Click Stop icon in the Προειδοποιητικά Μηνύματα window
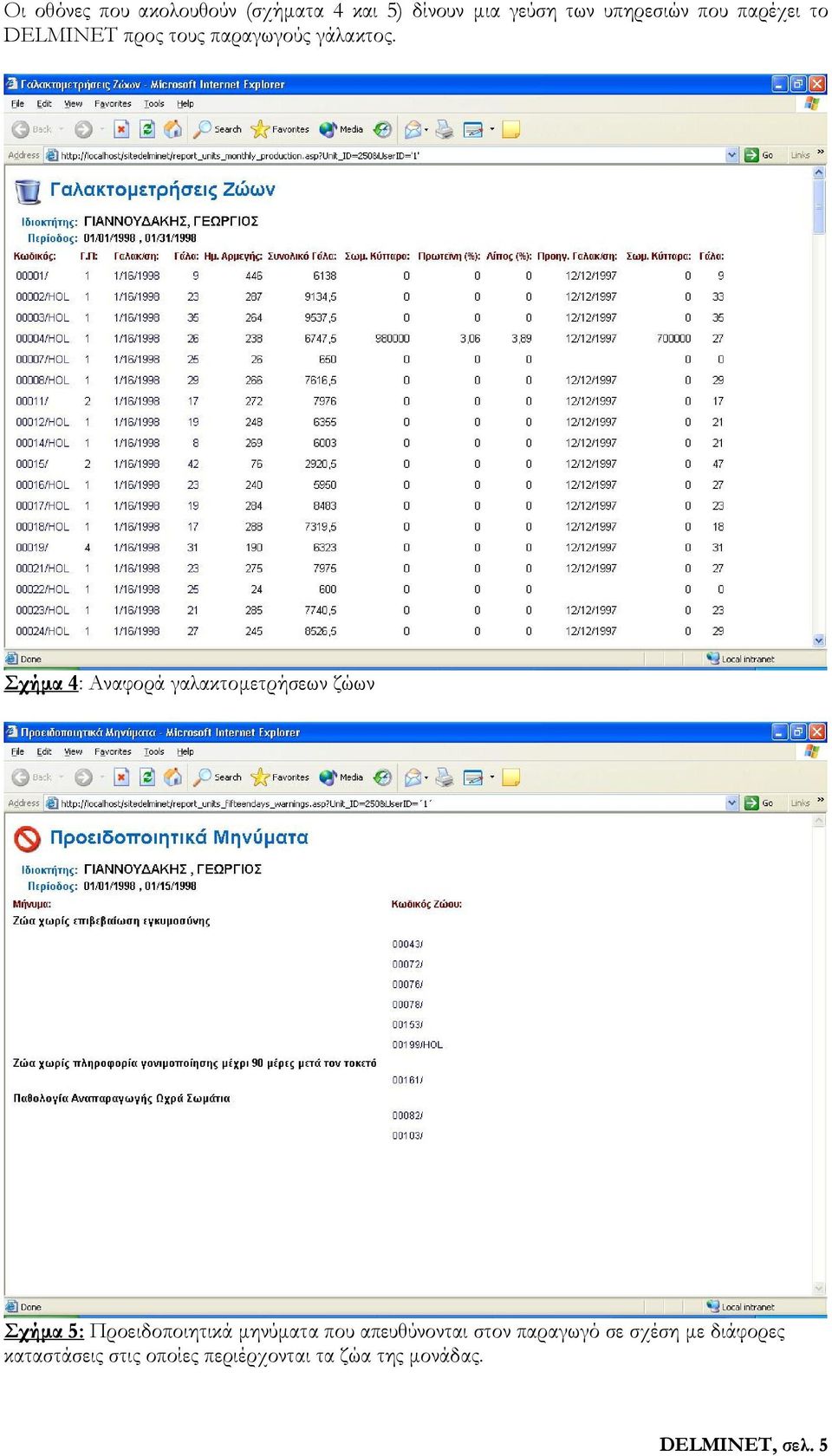Image resolution: width=832 pixels, height=1456 pixels. (x=121, y=777)
